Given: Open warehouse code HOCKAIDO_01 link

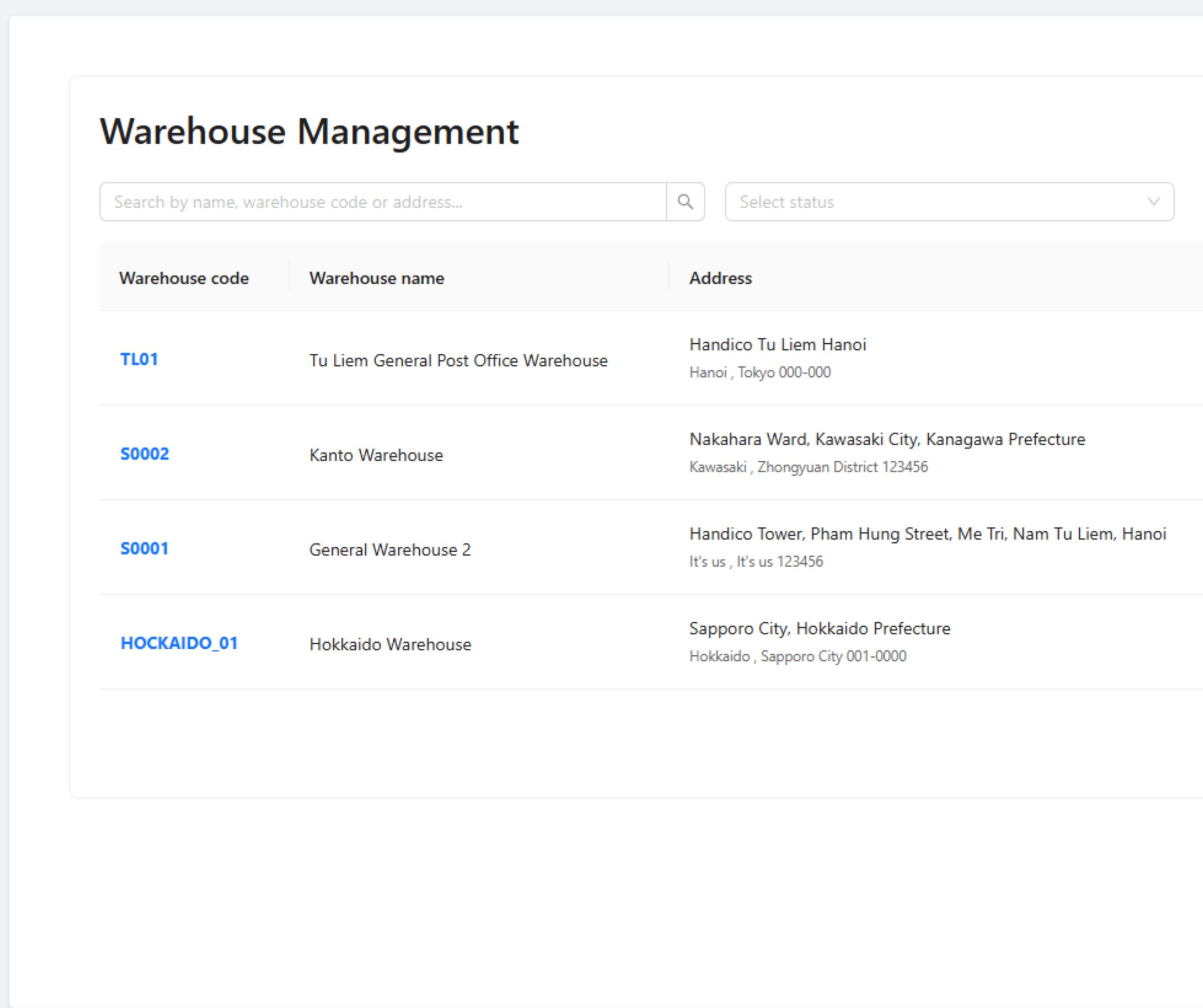Looking at the screenshot, I should (x=179, y=643).
